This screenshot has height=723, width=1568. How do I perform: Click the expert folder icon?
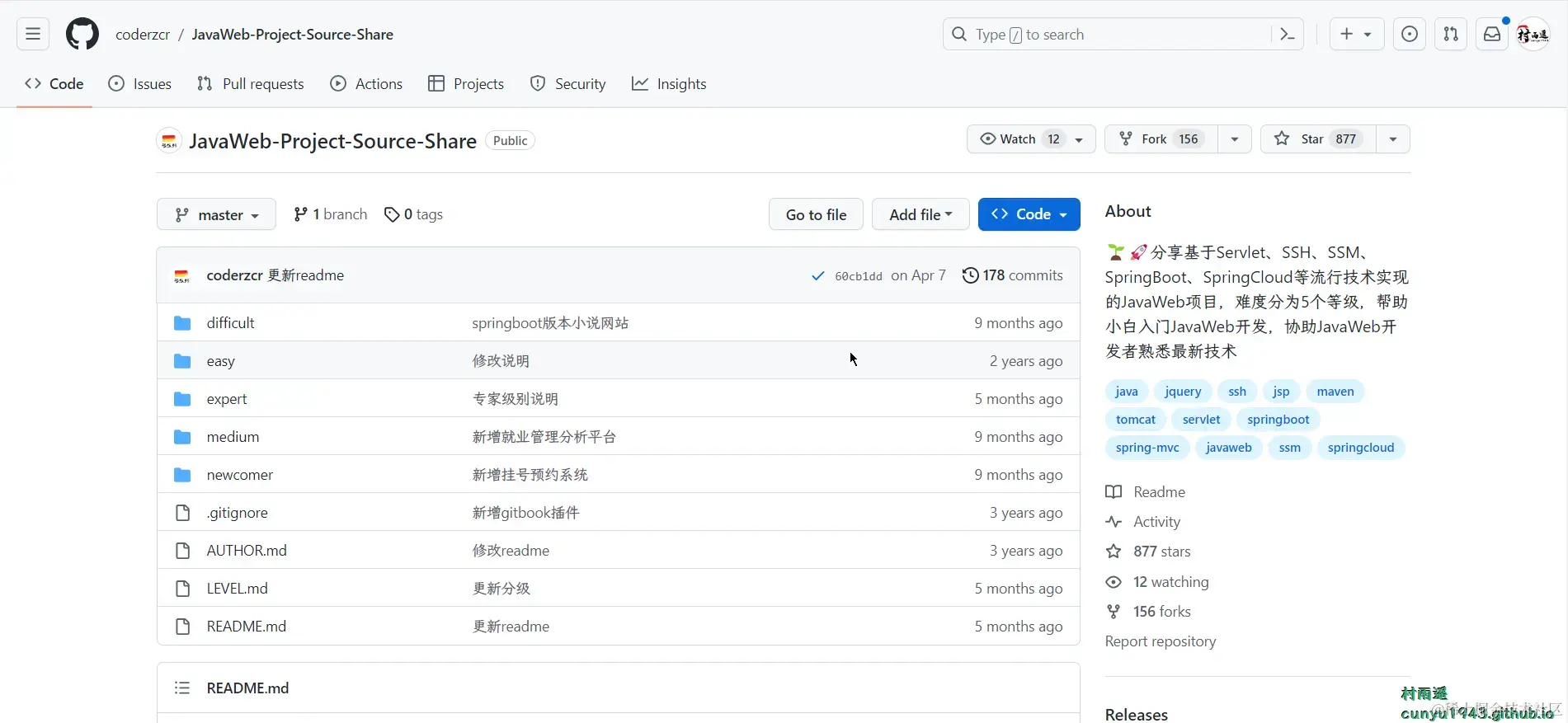click(x=182, y=399)
